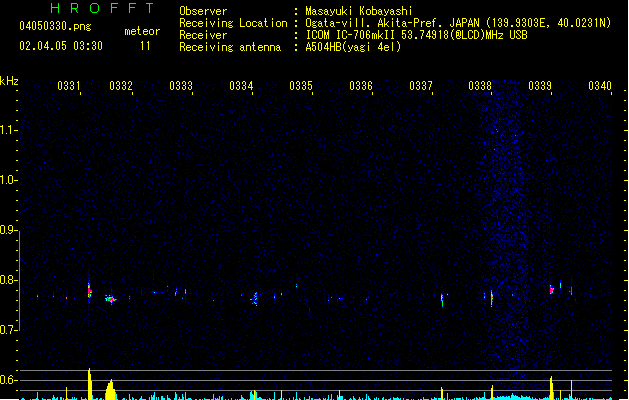Click the date 02.04.05 03:30
629x400 pixels.
tap(61, 46)
